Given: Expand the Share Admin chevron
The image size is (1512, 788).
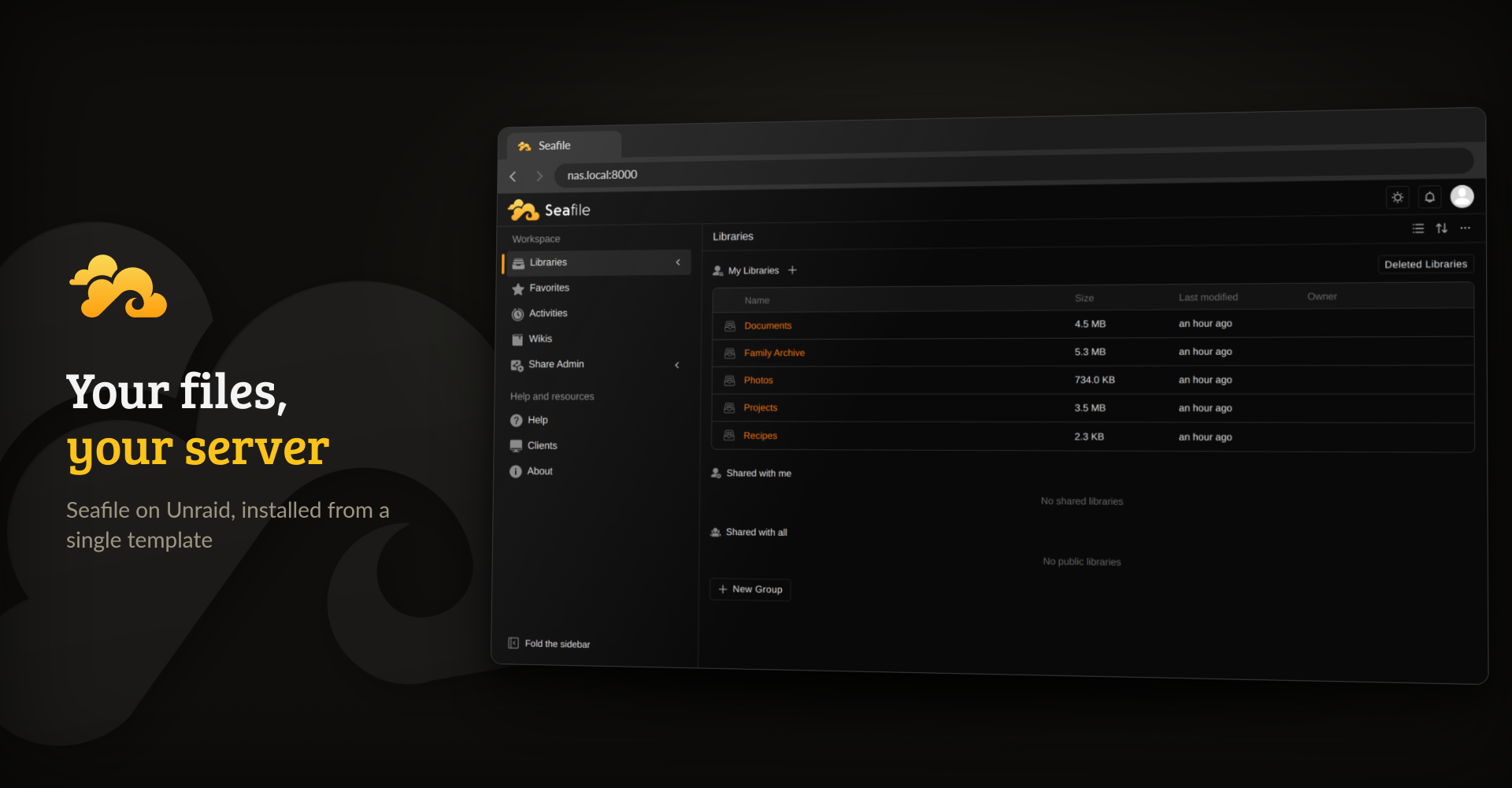Looking at the screenshot, I should click(677, 365).
